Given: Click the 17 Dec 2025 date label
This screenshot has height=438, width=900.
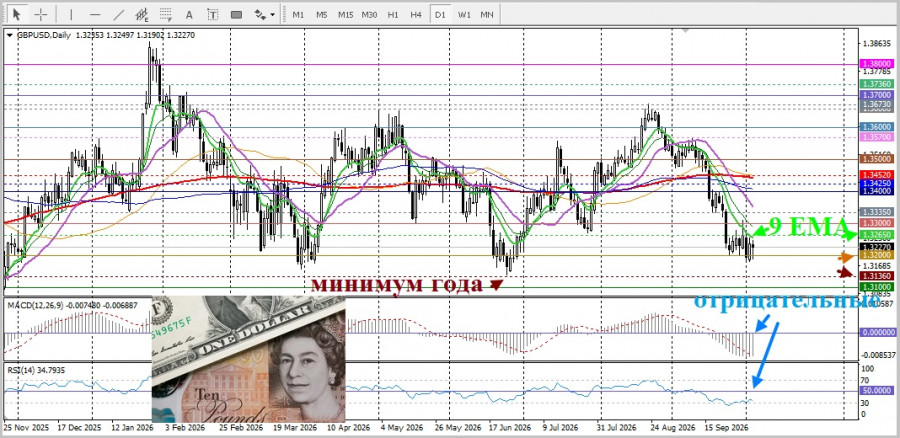Looking at the screenshot, I should 79,428.
